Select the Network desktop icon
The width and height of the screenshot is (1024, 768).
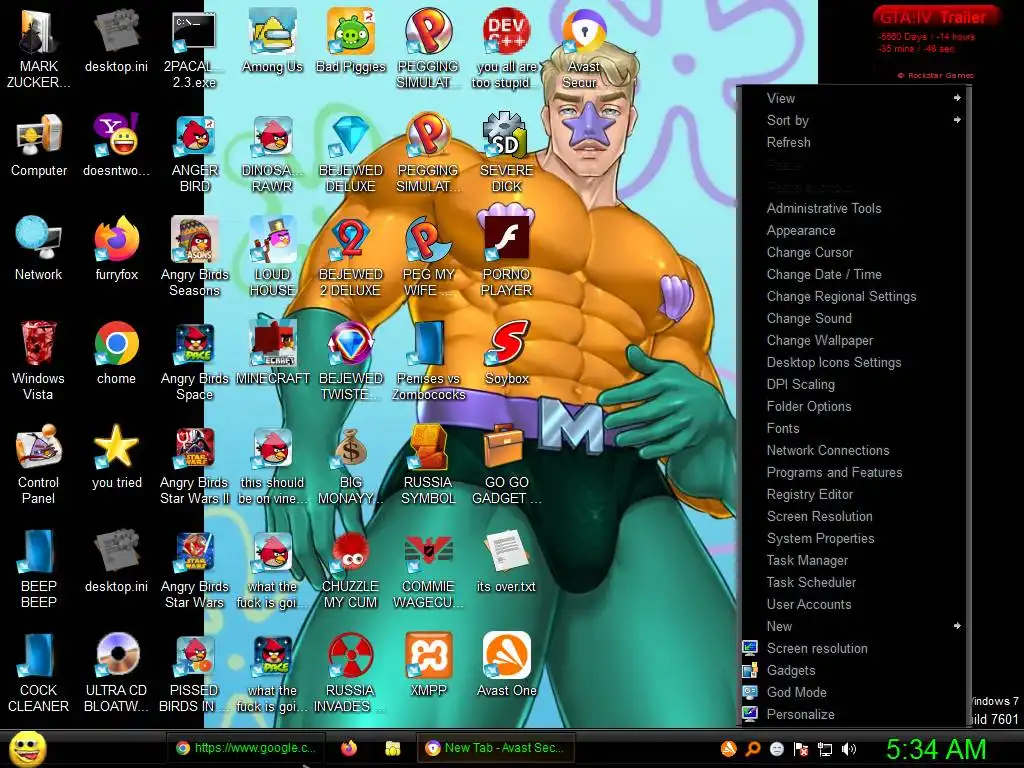click(39, 248)
